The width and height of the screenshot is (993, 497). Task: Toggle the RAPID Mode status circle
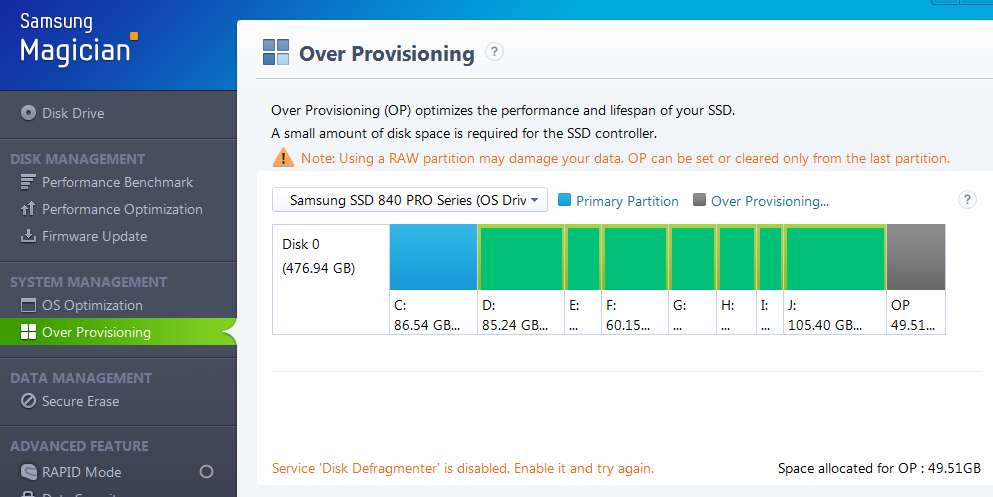point(206,472)
